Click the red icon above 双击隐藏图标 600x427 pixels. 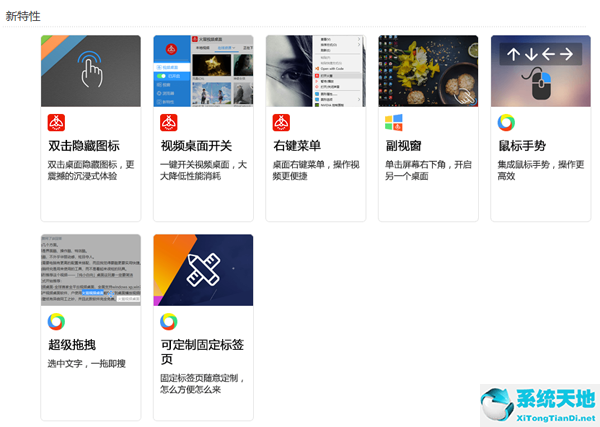(x=57, y=122)
